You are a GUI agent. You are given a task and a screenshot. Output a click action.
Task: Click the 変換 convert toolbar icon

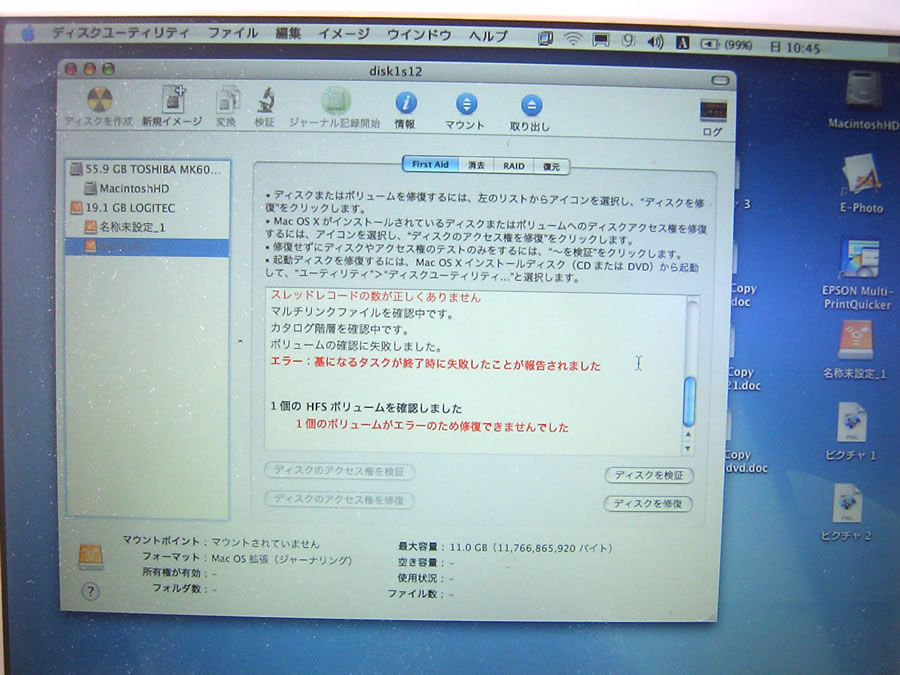click(x=227, y=102)
